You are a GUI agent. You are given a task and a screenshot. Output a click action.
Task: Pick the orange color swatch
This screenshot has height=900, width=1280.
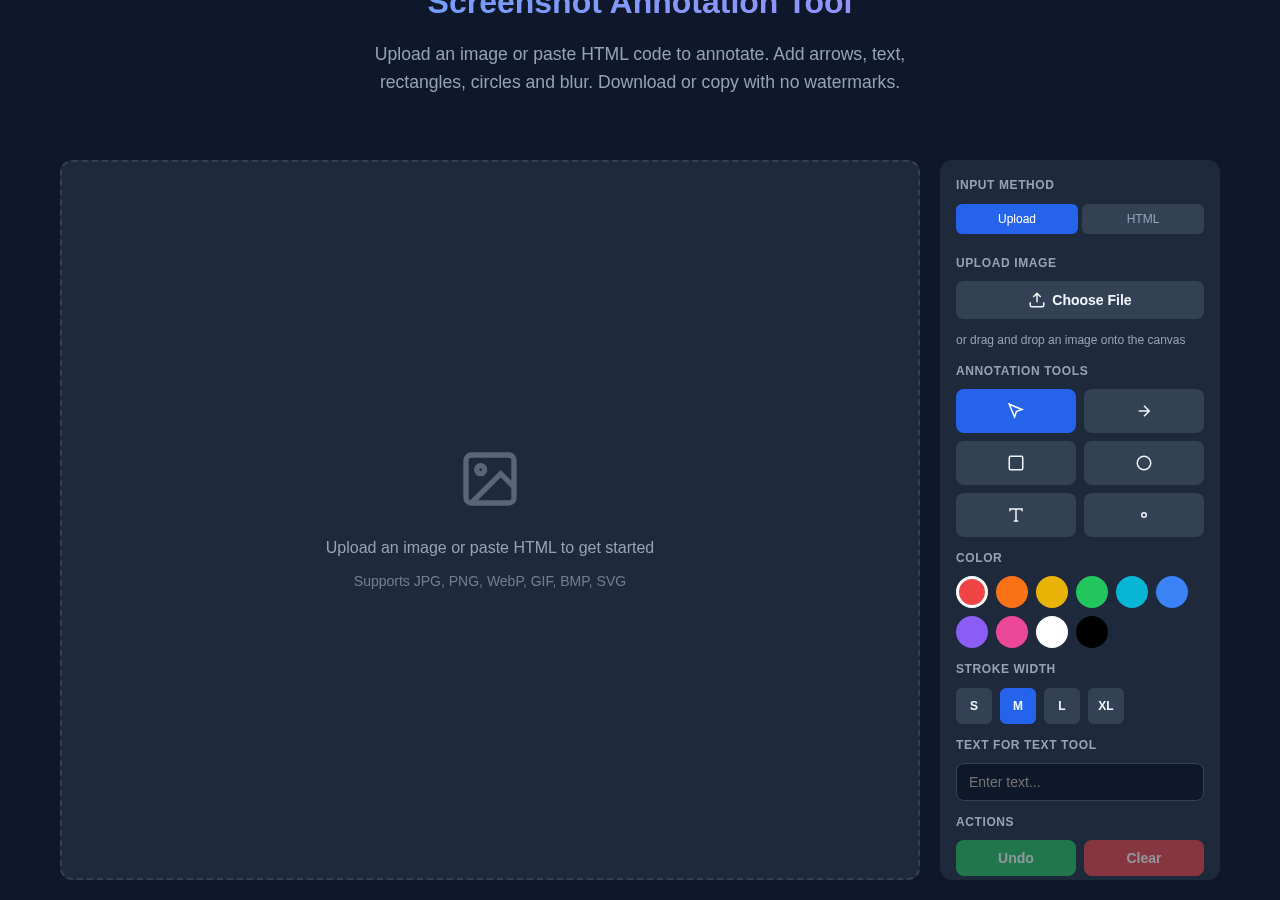(x=1012, y=592)
